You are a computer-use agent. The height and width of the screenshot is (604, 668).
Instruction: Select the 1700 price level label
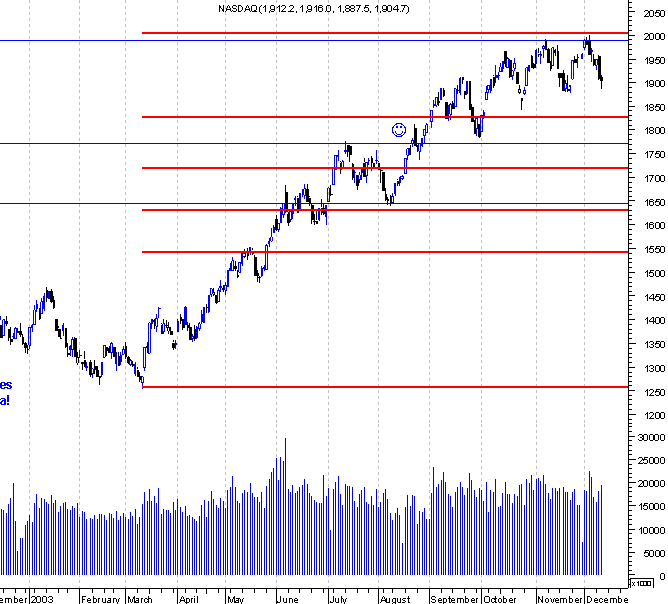point(654,178)
